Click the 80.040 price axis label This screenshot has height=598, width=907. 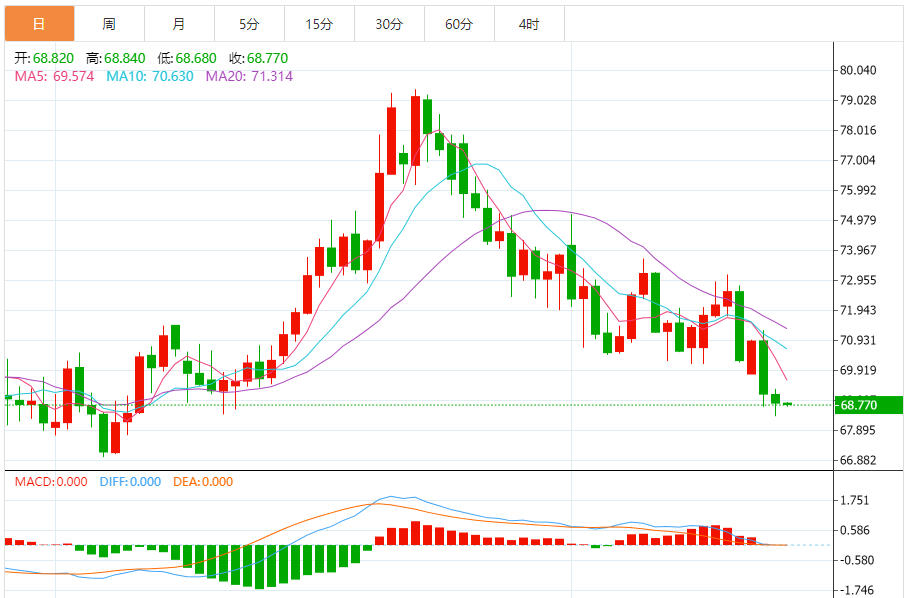coord(858,71)
